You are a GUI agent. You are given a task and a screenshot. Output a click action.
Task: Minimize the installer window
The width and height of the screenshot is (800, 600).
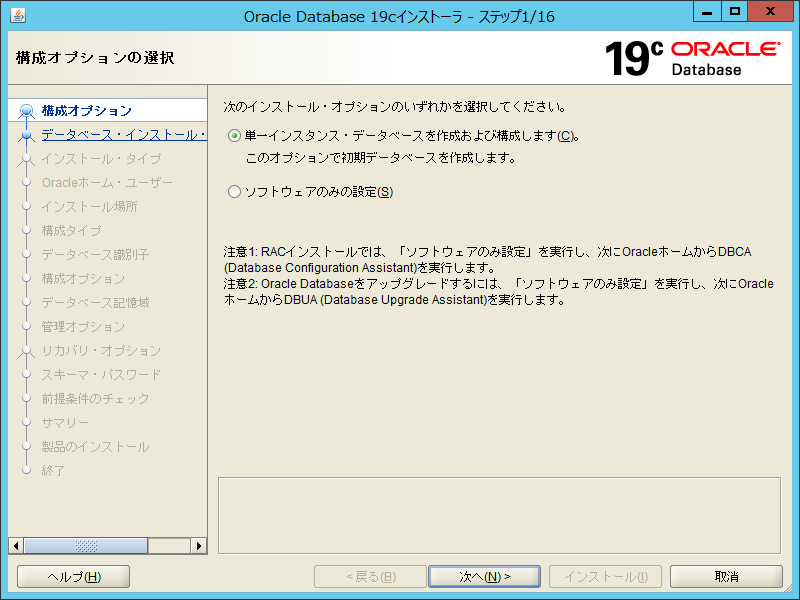point(707,11)
